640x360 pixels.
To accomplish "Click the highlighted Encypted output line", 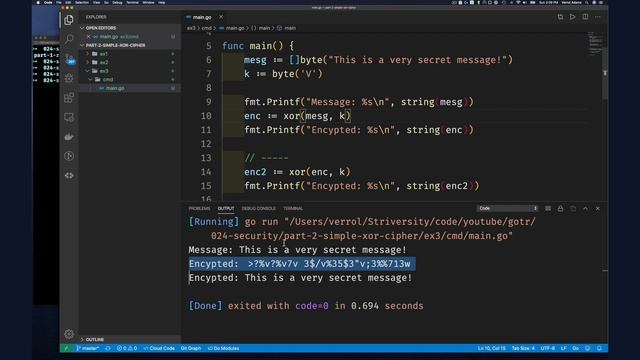I will (x=302, y=264).
